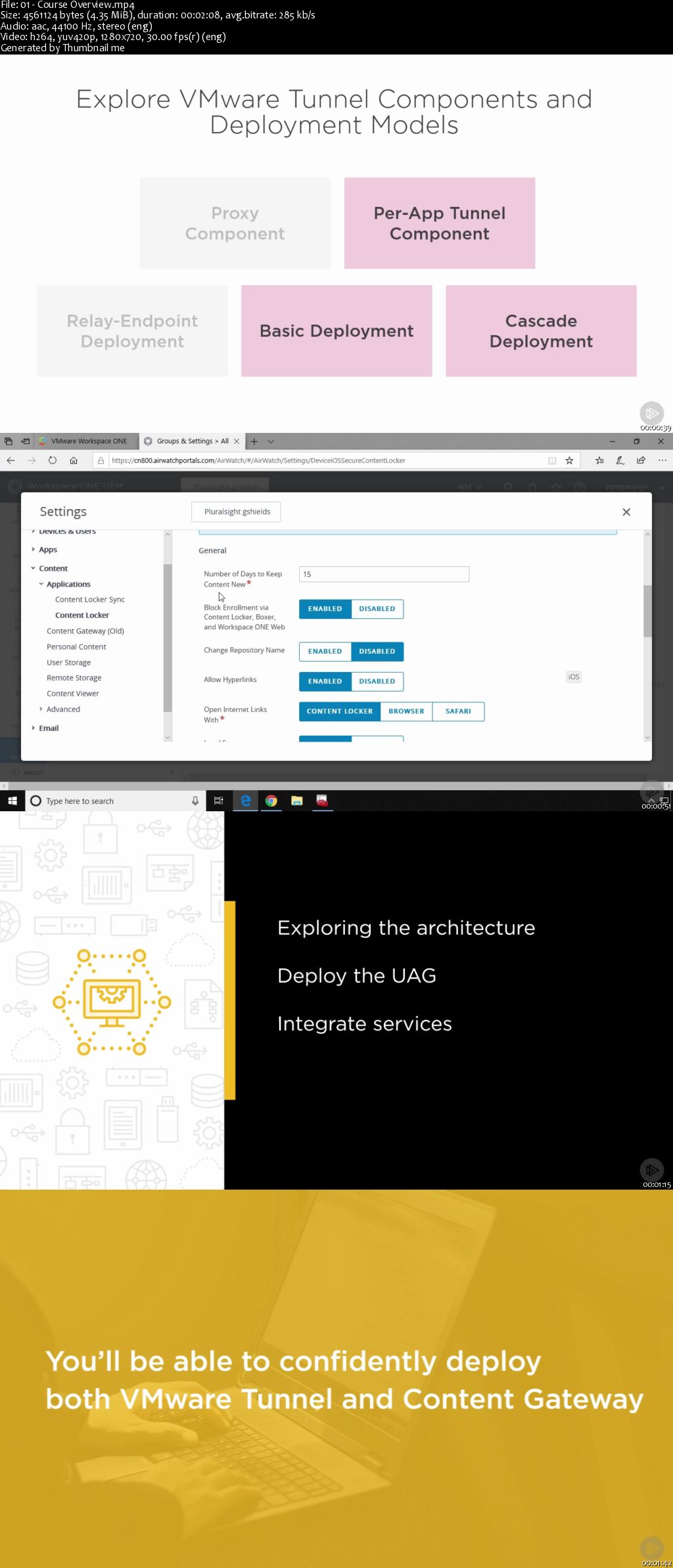The height and width of the screenshot is (1568, 673).
Task: Click the iOS platform tag
Action: [x=574, y=677]
